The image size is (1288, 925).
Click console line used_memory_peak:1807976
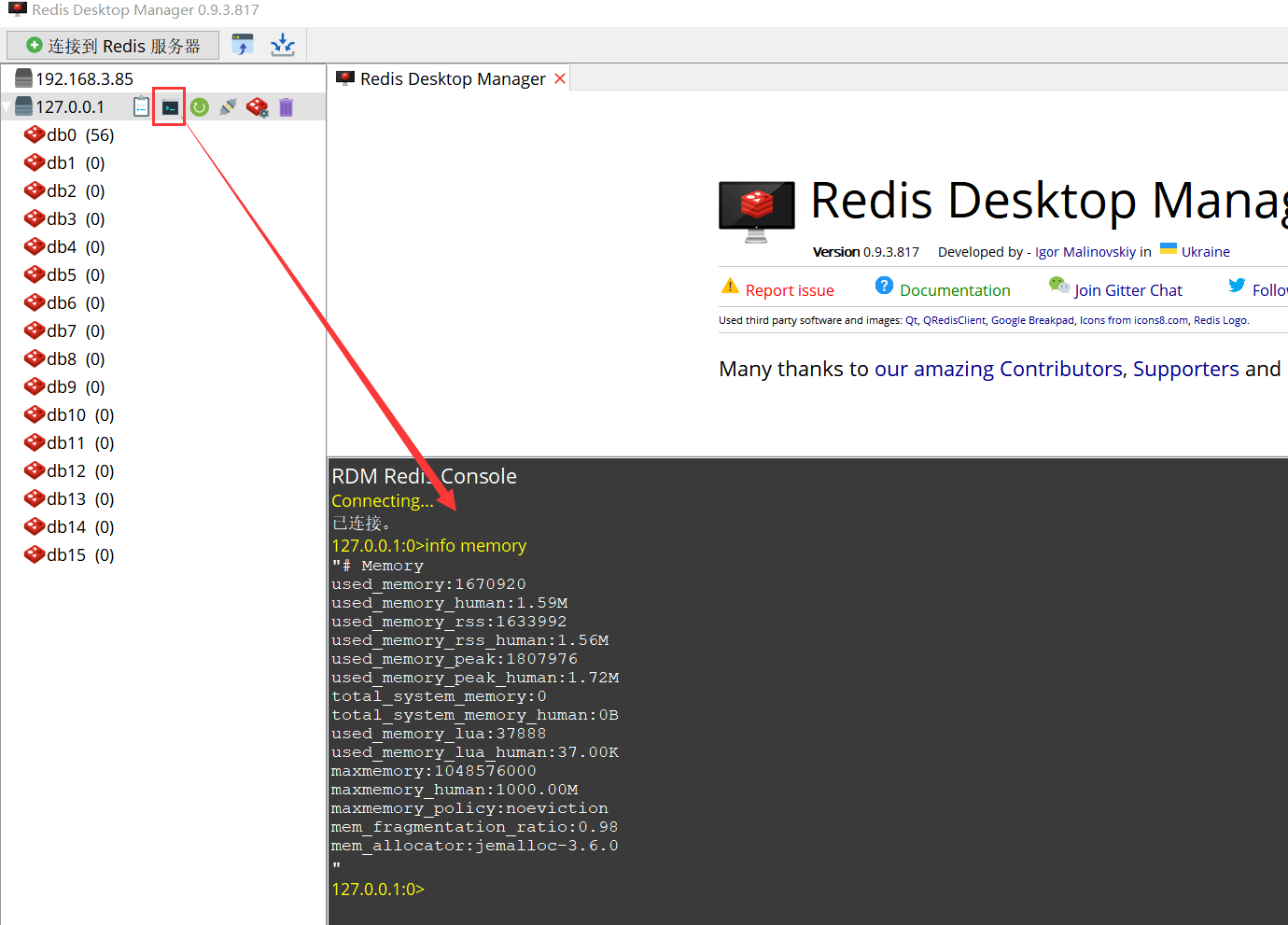pyautogui.click(x=455, y=659)
